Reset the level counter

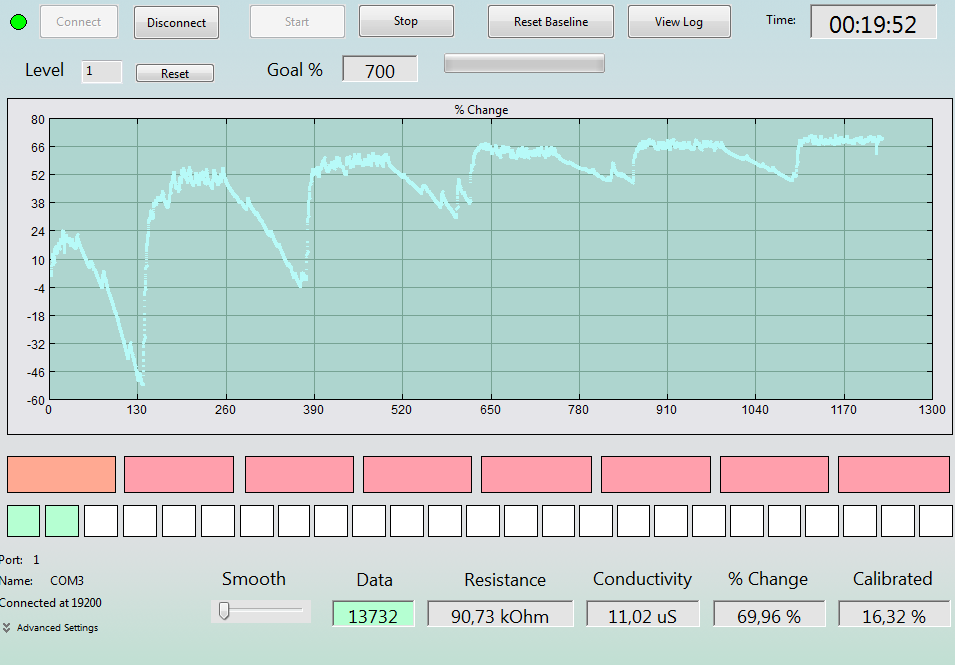(x=175, y=73)
